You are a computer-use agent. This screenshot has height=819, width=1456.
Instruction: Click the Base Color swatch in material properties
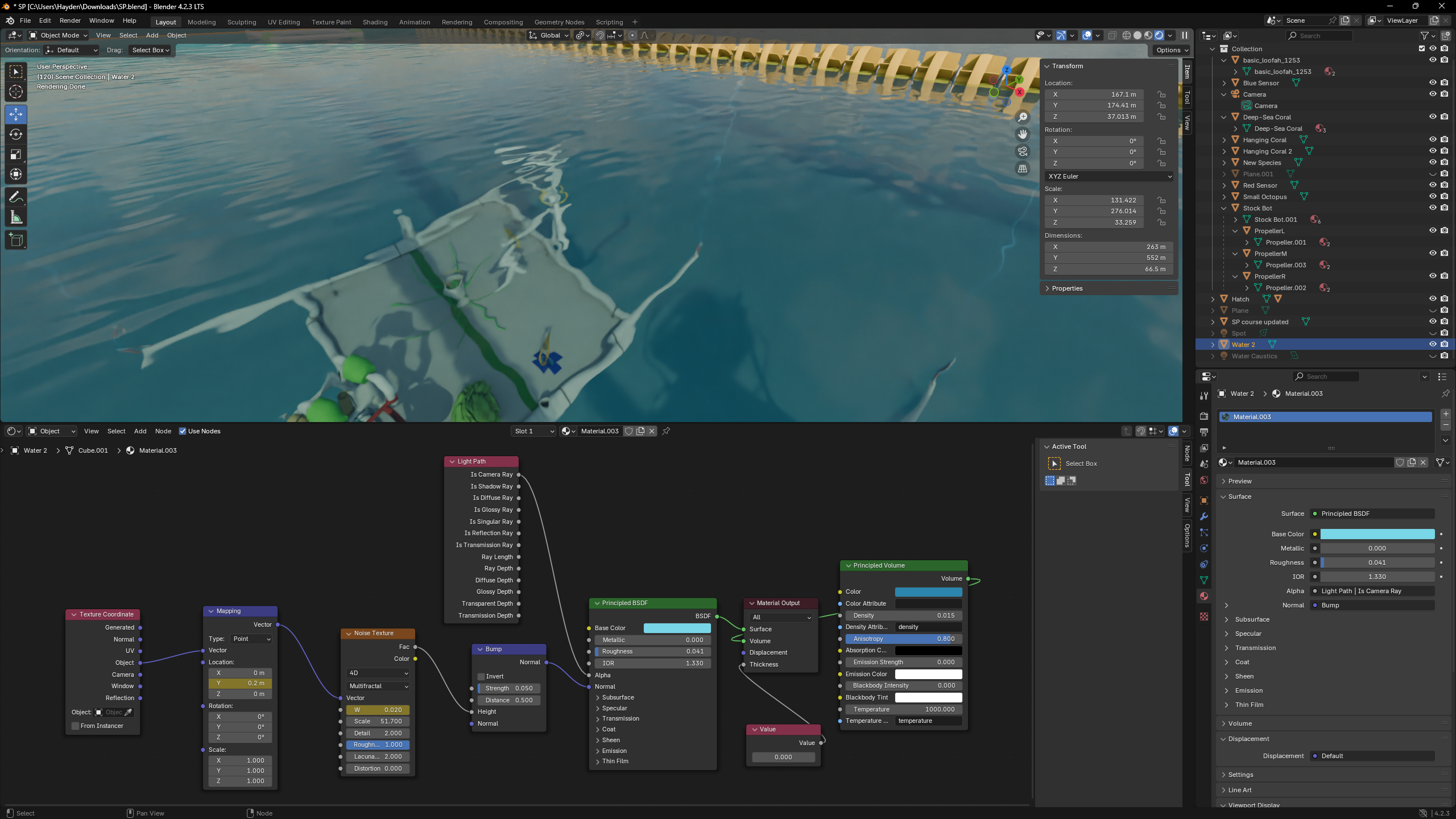coord(1377,534)
